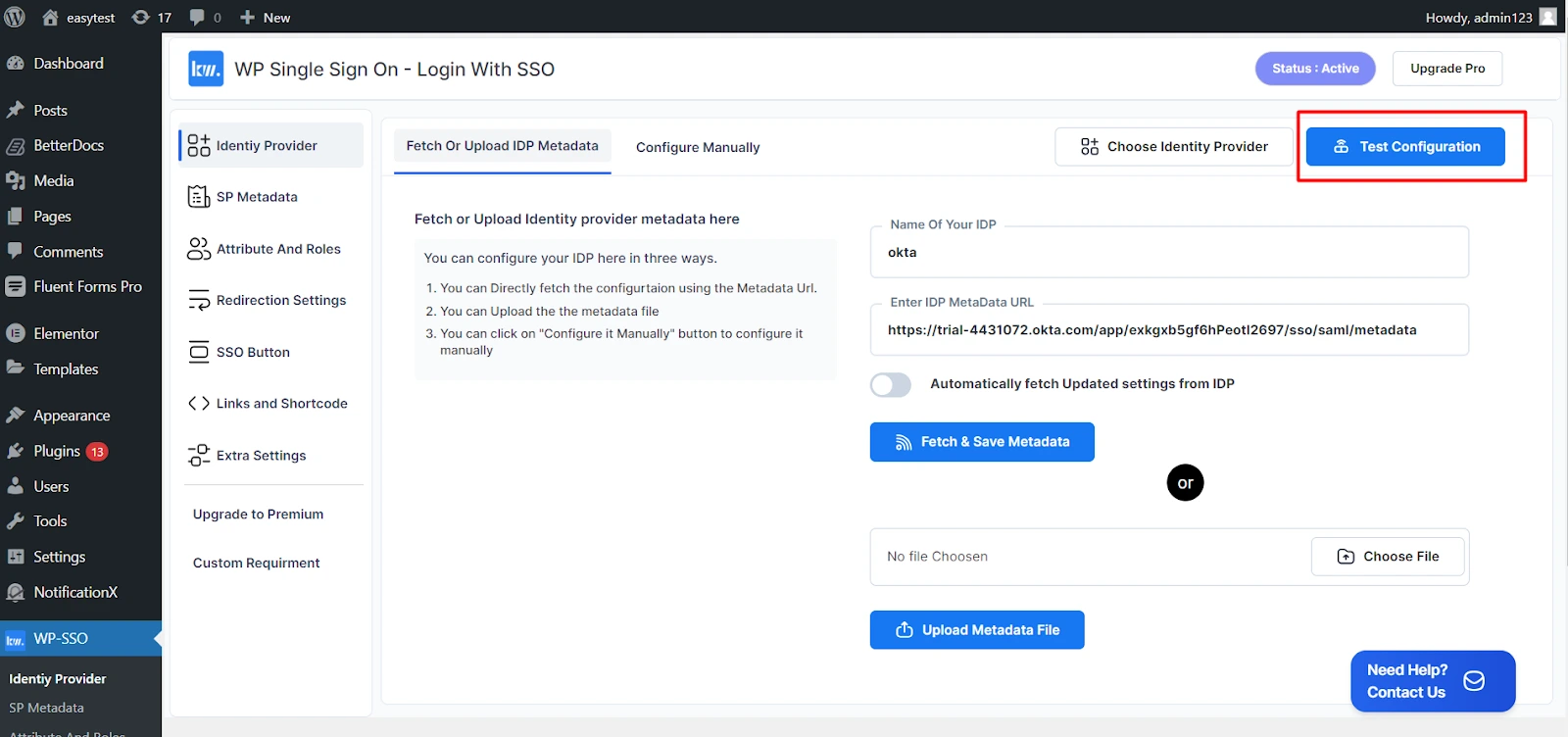Click the Media icon in sidebar

coord(16,180)
